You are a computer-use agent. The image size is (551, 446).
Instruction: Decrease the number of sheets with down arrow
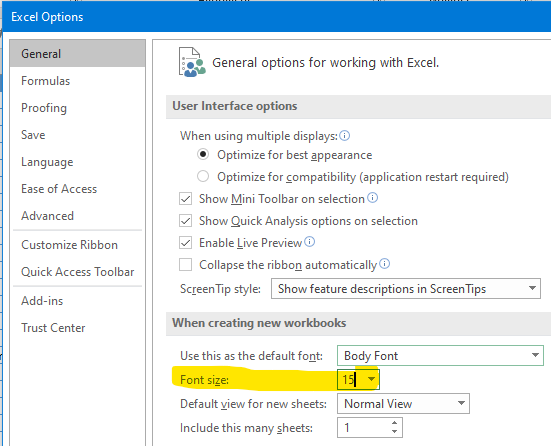394,432
